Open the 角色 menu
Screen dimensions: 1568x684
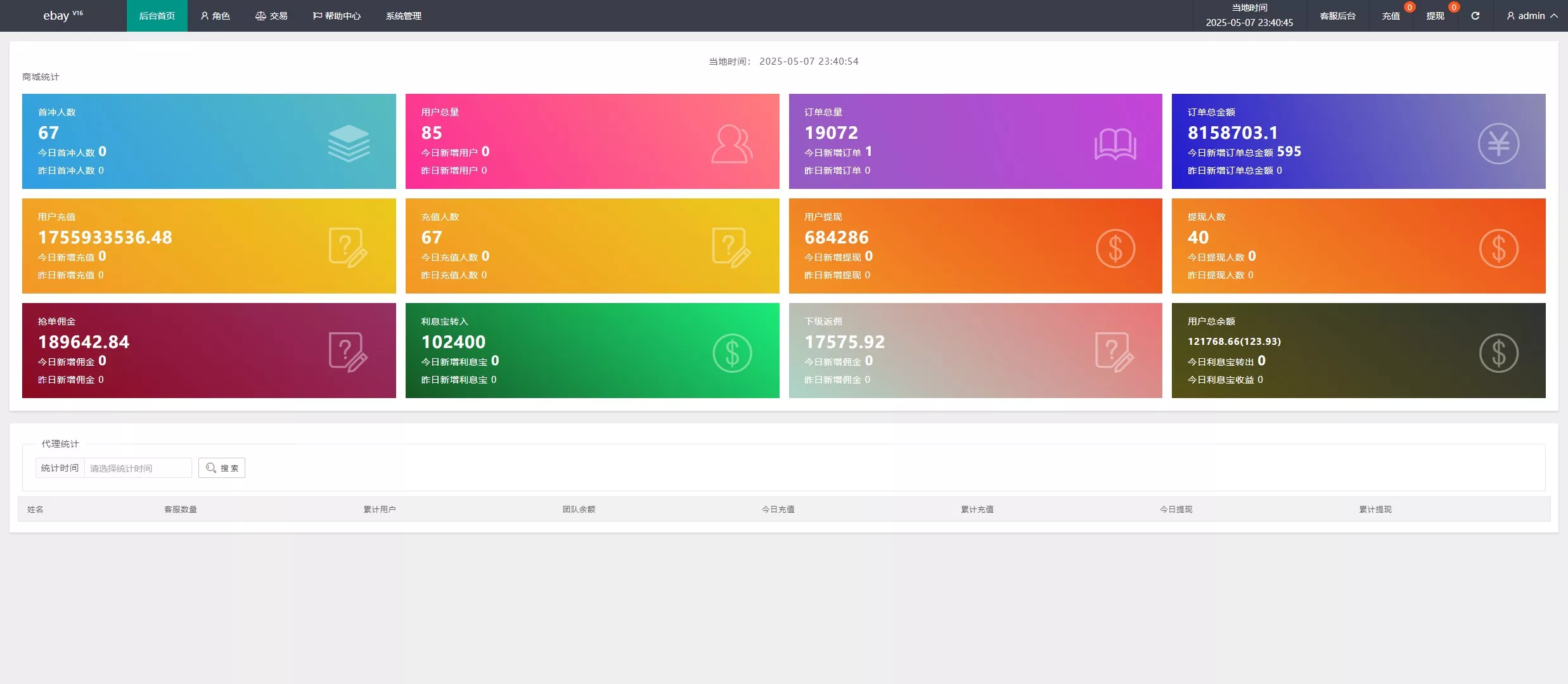coord(215,16)
